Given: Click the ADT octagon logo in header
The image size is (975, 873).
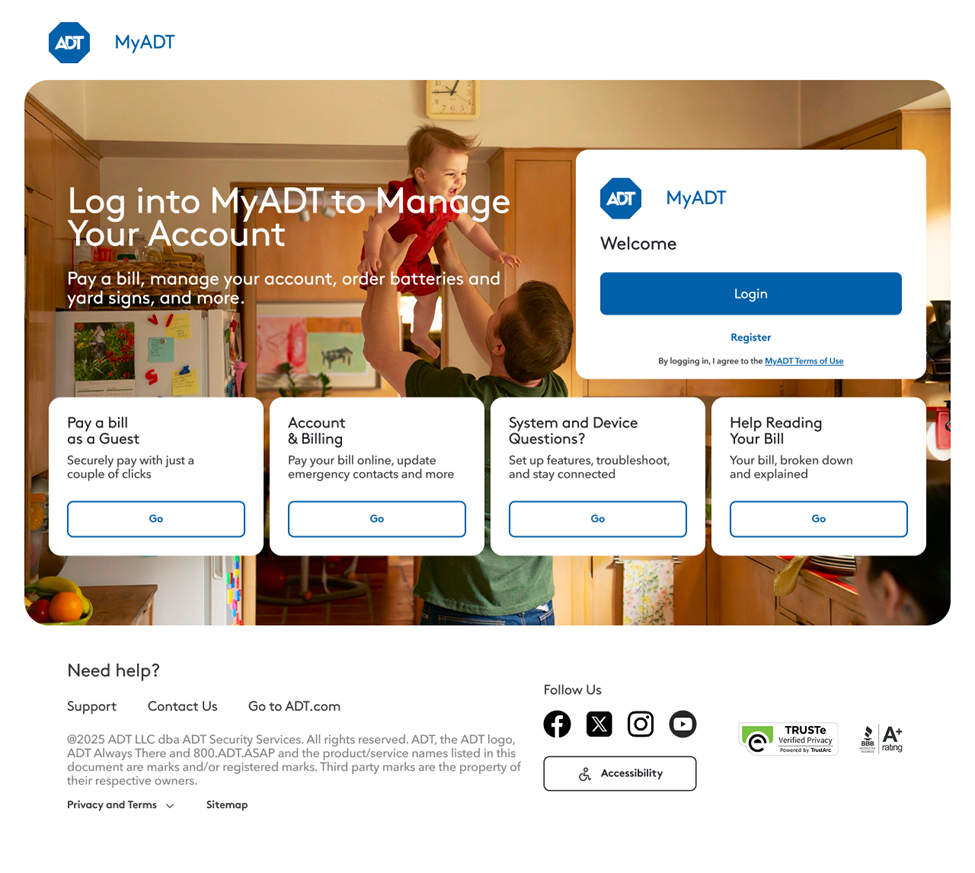Looking at the screenshot, I should [x=69, y=42].
